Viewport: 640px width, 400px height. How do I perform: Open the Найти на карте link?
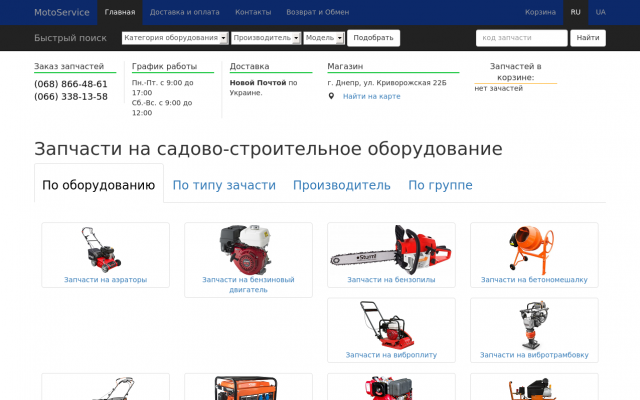point(371,96)
